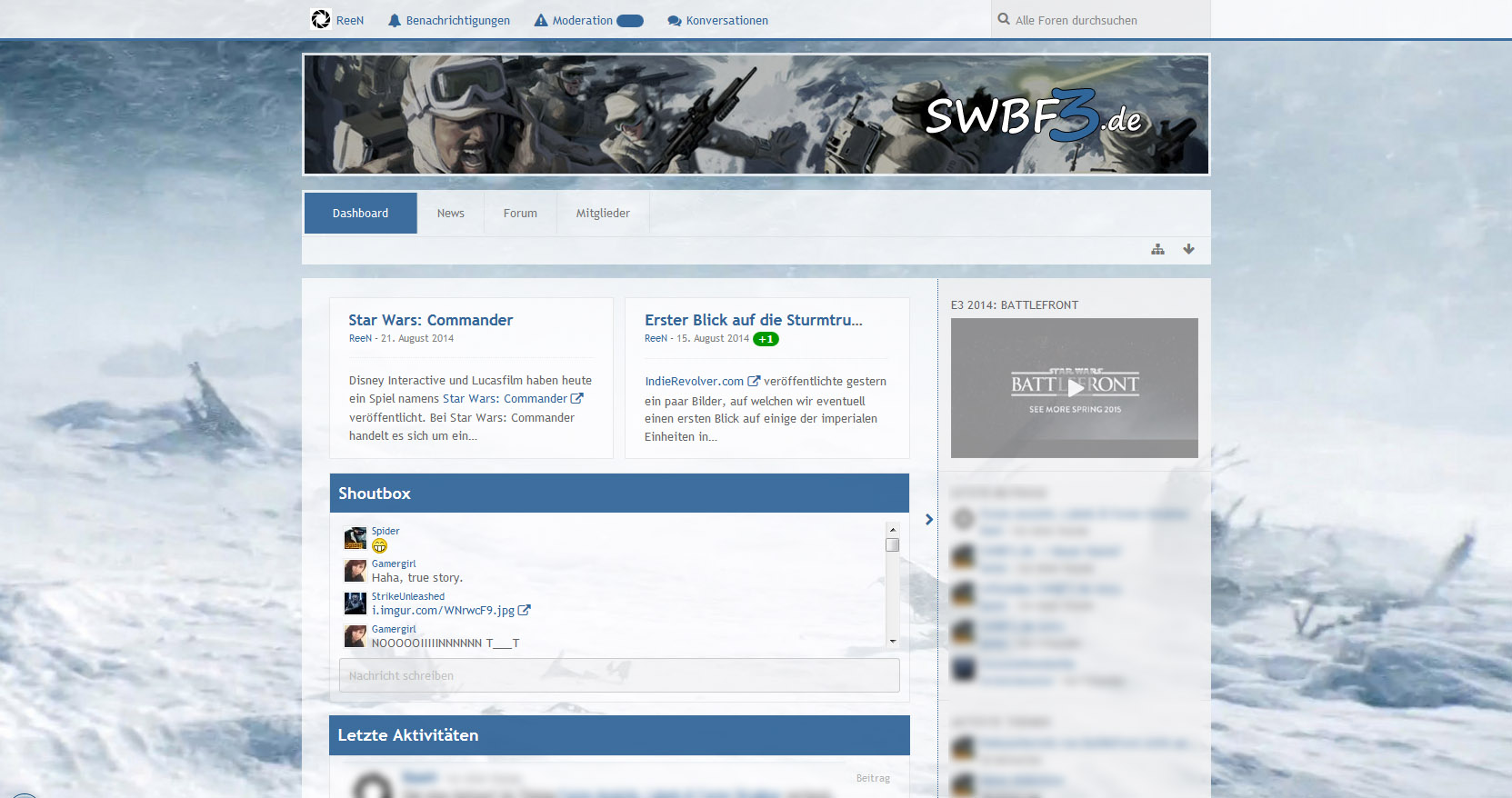Switch to the News tab
This screenshot has height=798, width=1512.
[x=450, y=213]
